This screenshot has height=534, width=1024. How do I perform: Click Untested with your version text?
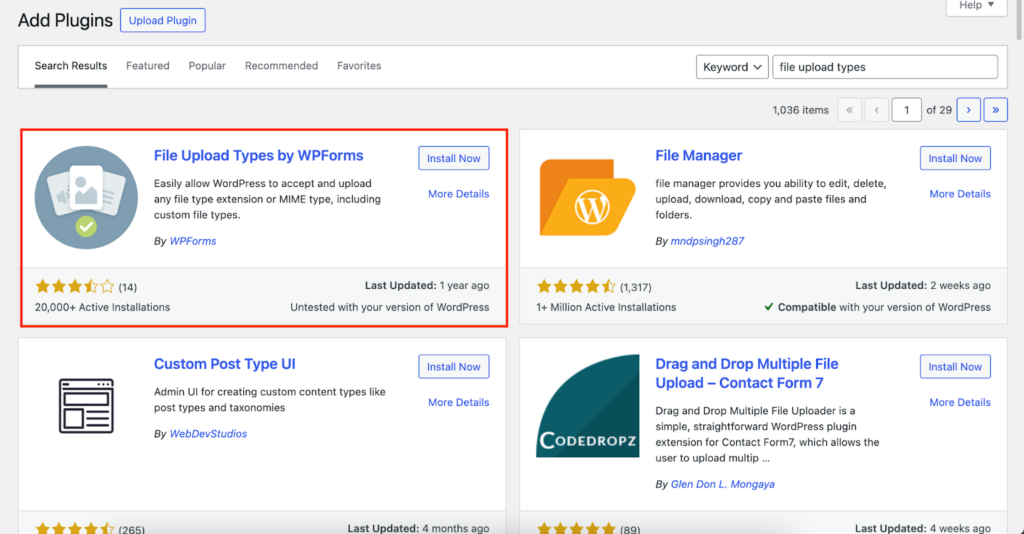(x=390, y=307)
